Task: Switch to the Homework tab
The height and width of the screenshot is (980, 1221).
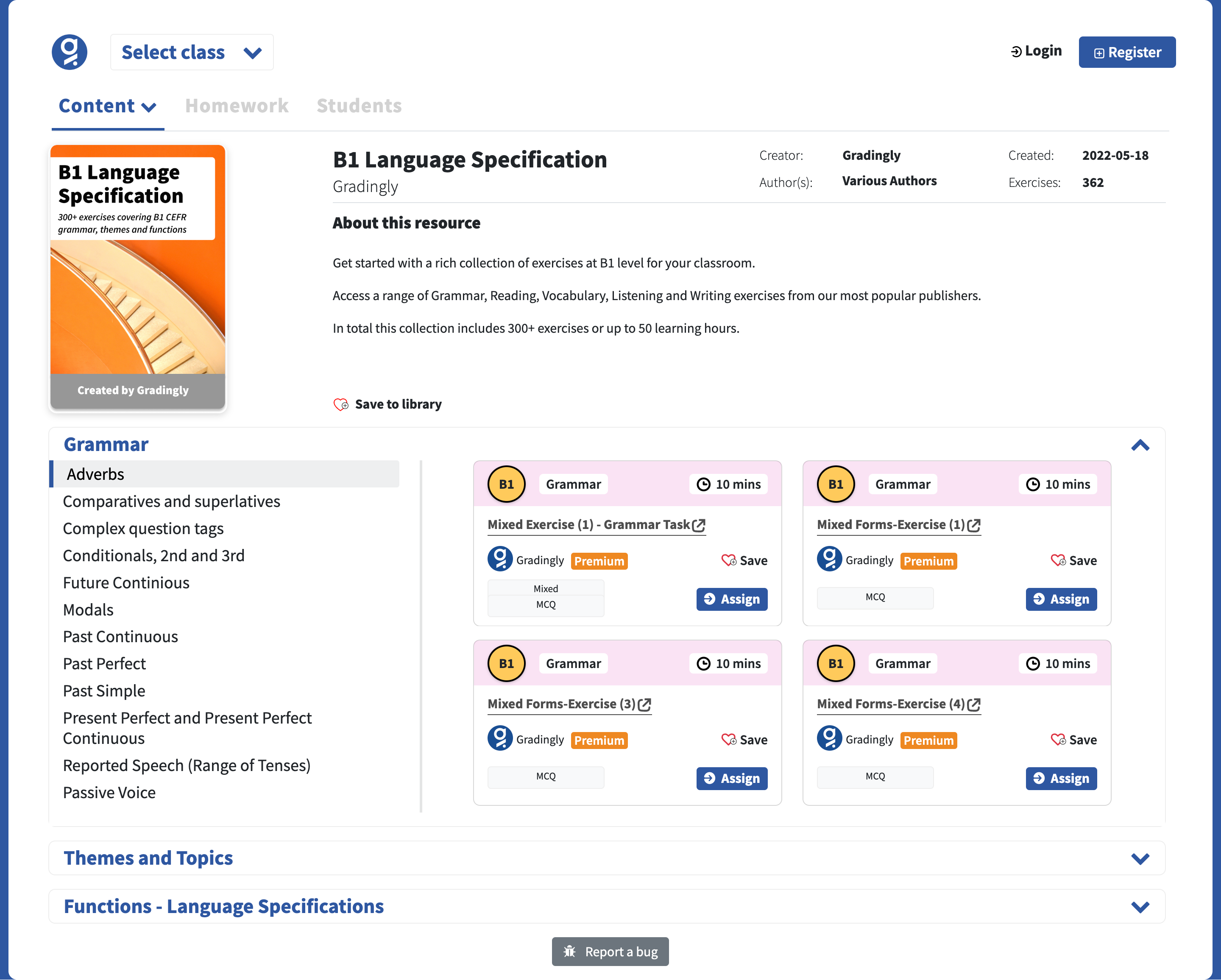Action: [237, 106]
